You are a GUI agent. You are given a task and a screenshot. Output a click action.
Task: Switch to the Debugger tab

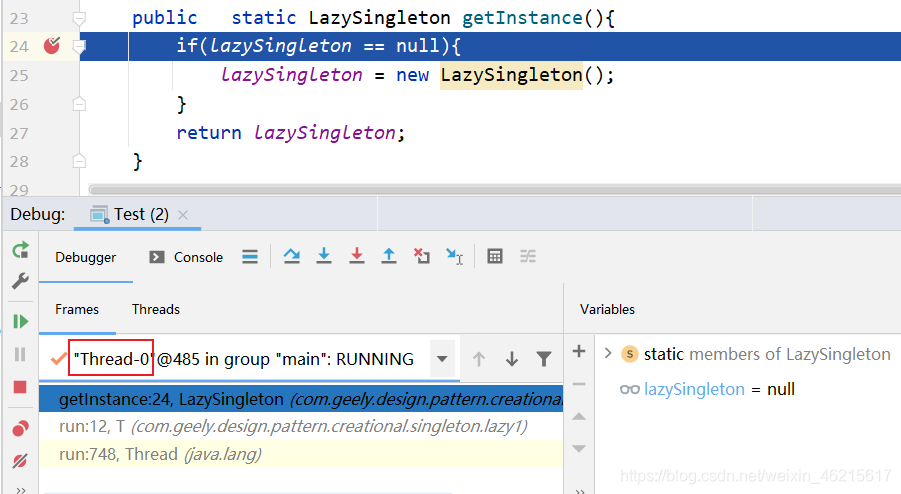tap(86, 257)
